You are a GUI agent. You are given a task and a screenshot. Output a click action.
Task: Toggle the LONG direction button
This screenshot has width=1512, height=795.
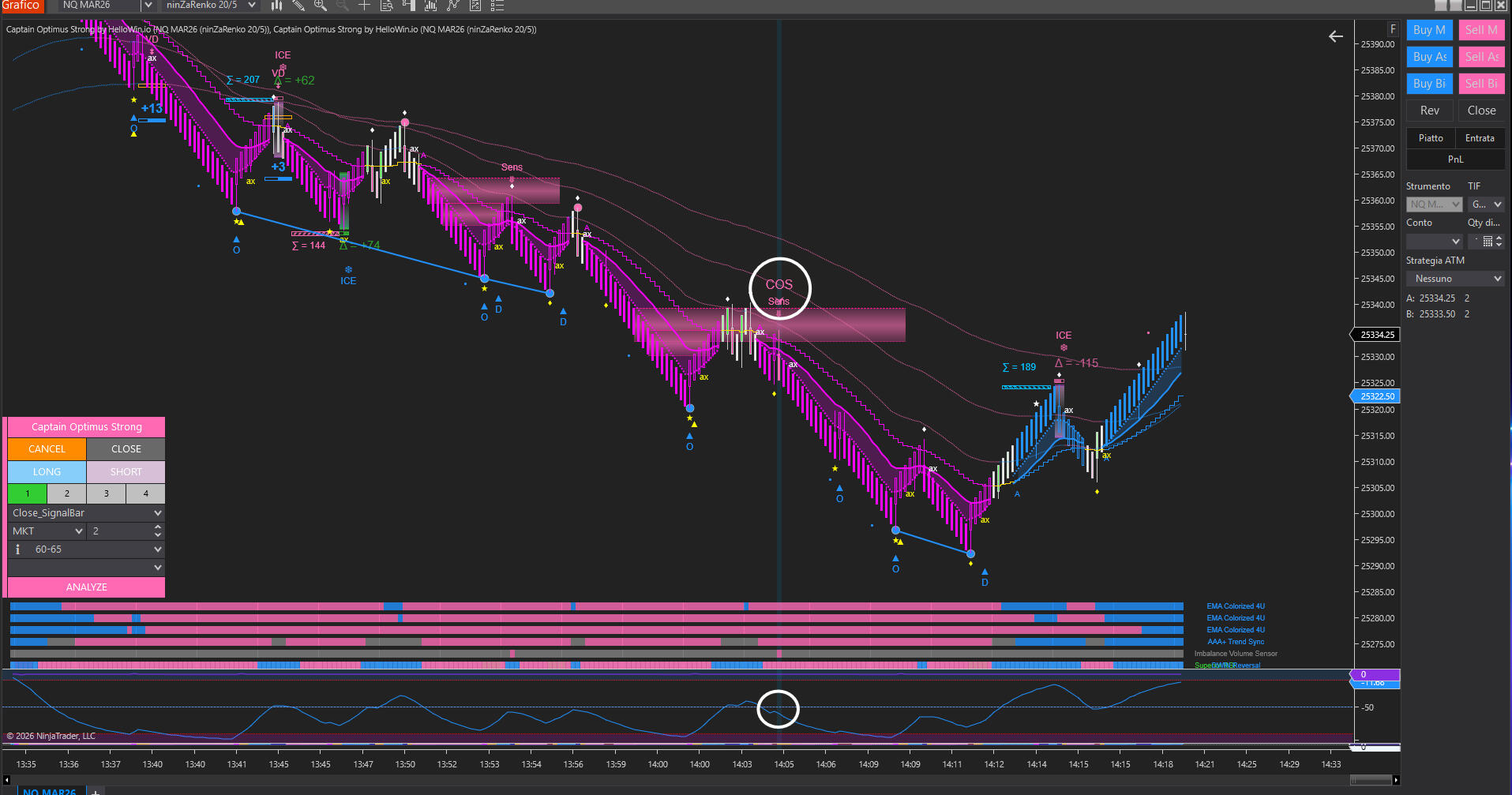tap(47, 471)
